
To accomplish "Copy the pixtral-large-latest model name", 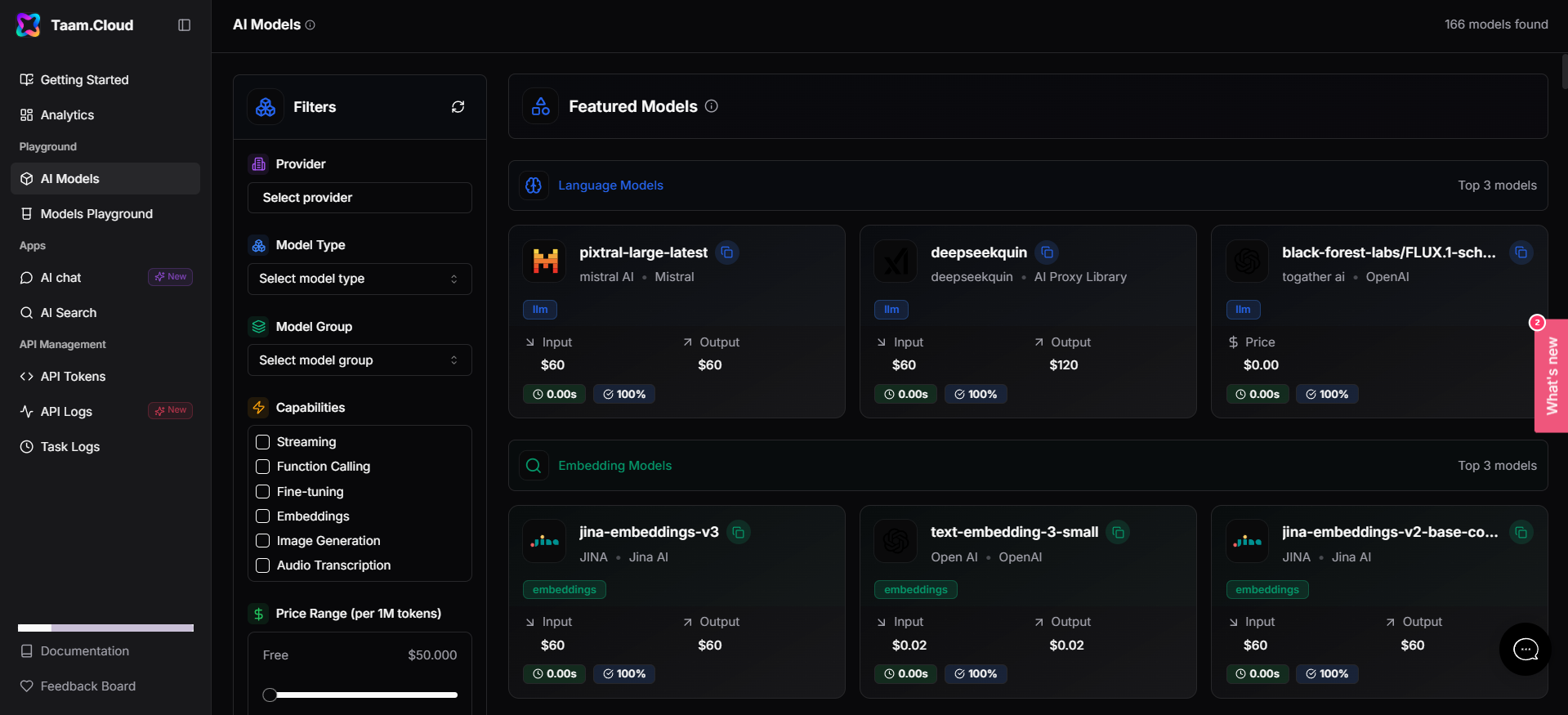I will click(727, 252).
